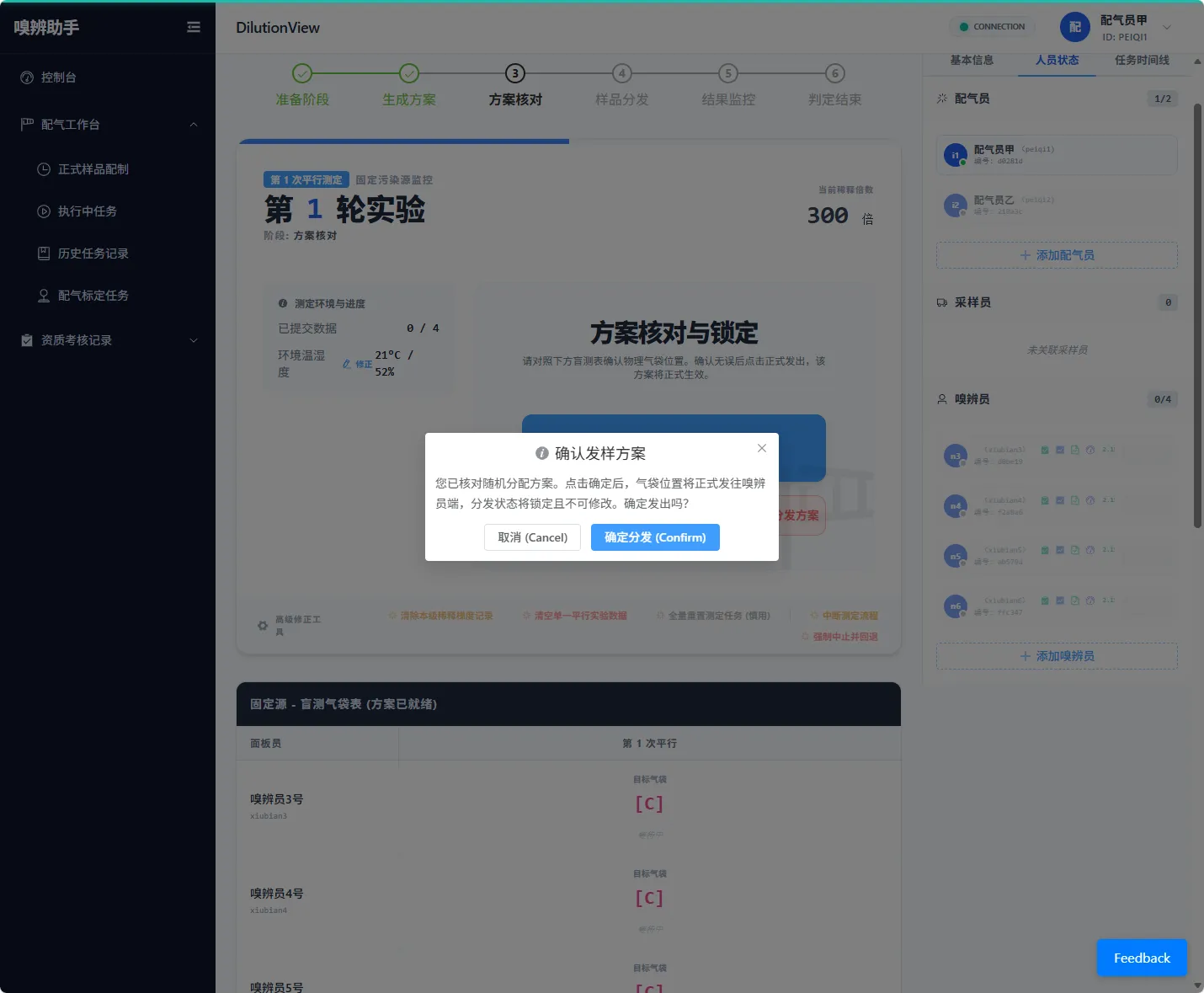Click the i2 avatar of 配气员乙

[x=956, y=206]
